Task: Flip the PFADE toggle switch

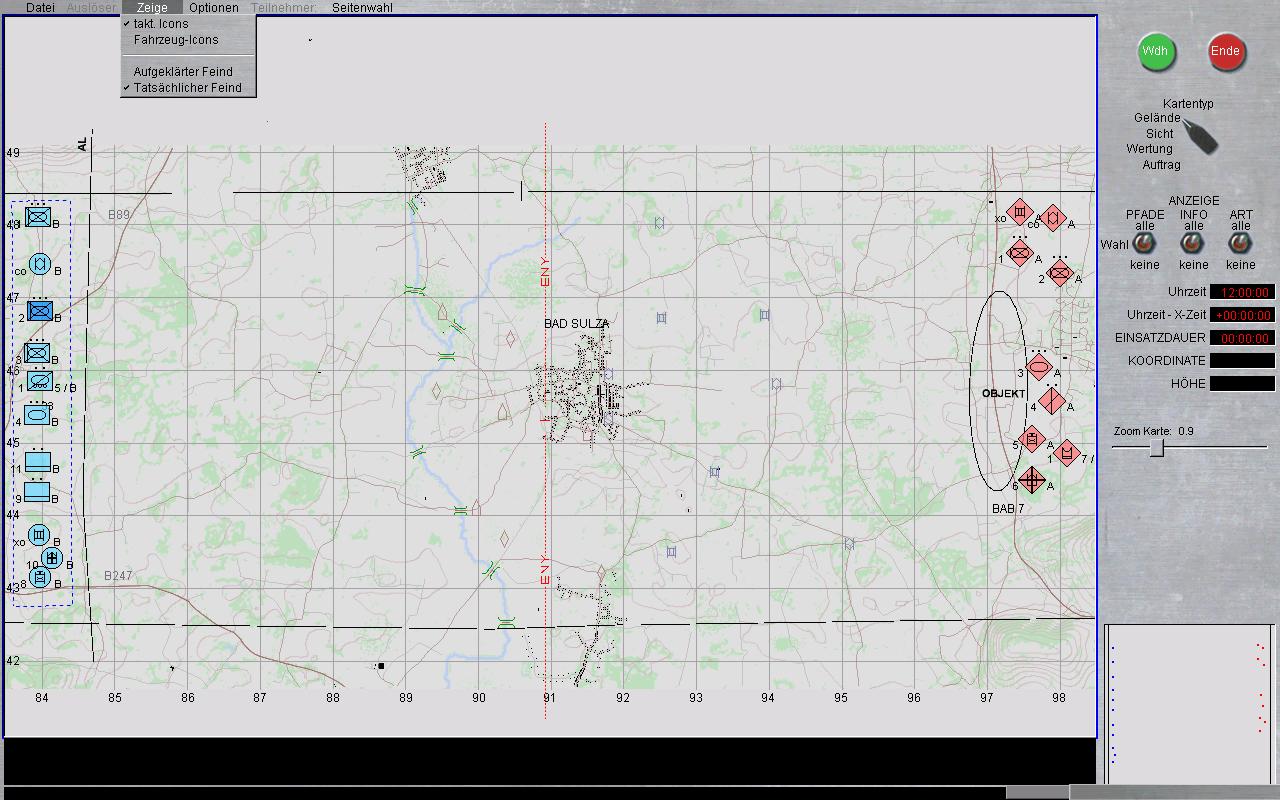Action: [1144, 243]
